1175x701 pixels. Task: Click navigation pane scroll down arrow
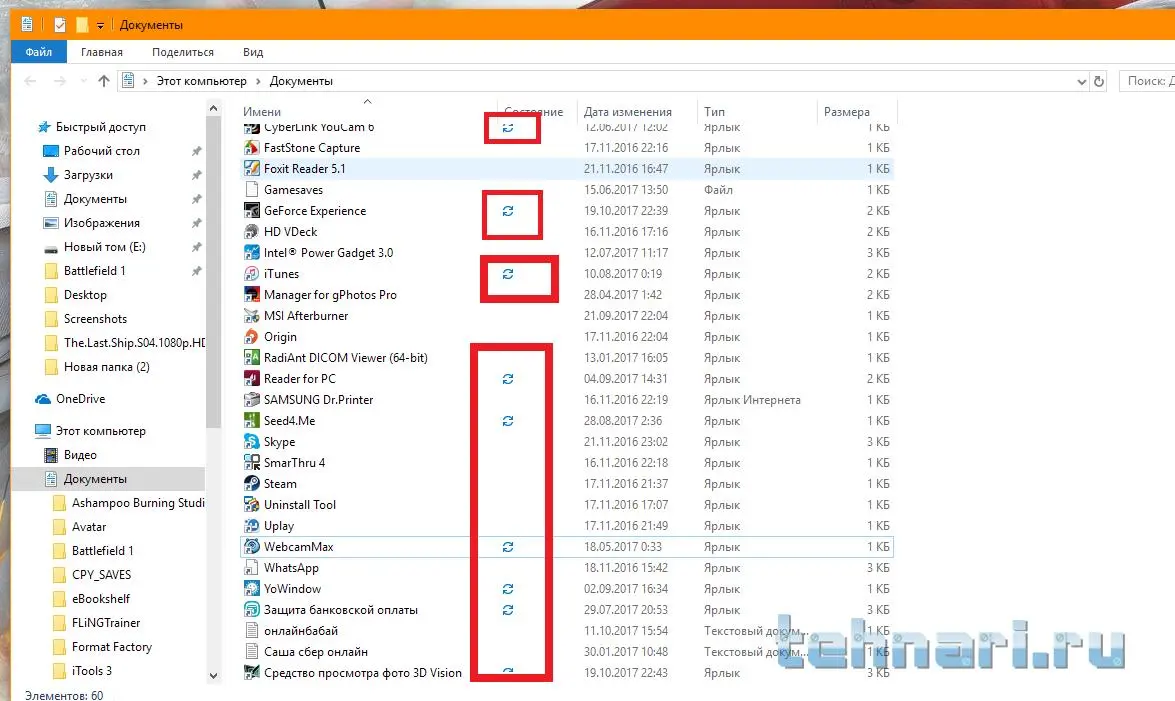coord(214,676)
